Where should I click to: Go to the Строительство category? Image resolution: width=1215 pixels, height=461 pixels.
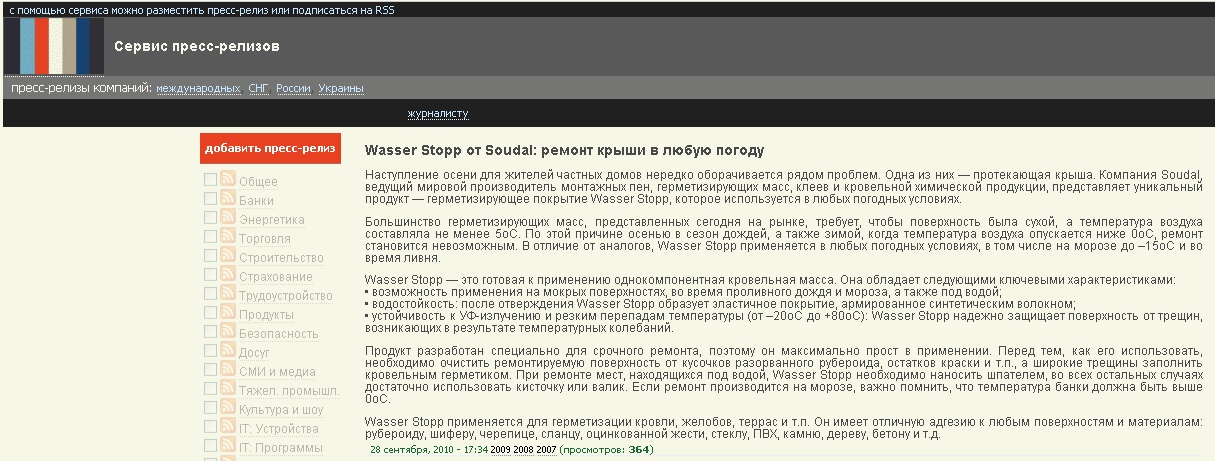[281, 258]
